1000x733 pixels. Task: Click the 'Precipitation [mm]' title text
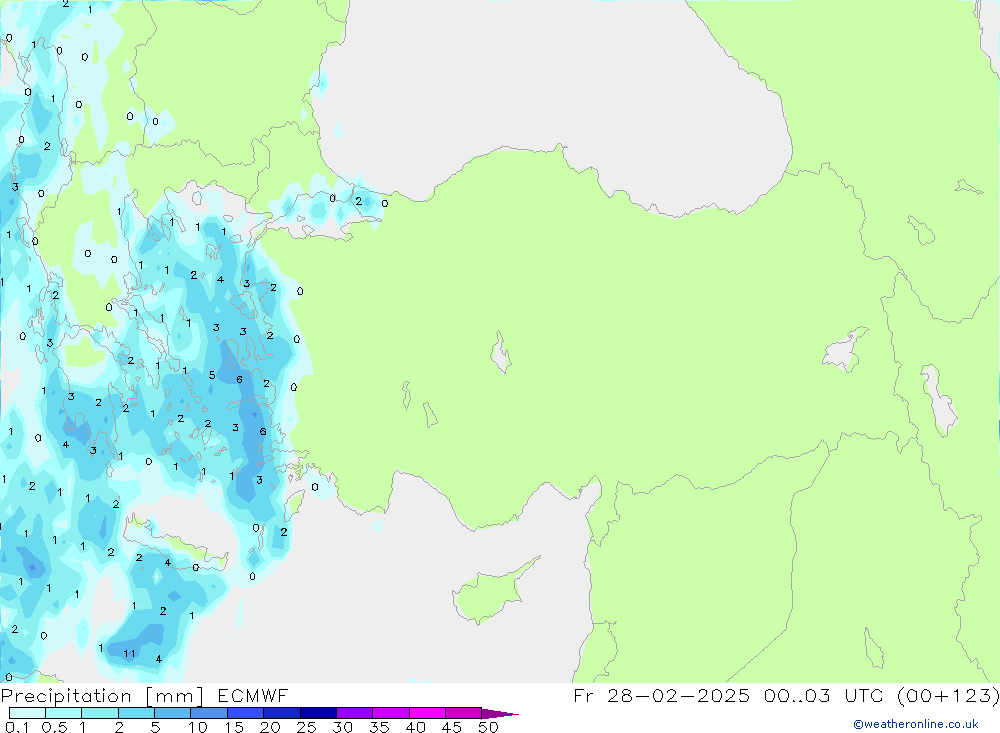[102, 696]
